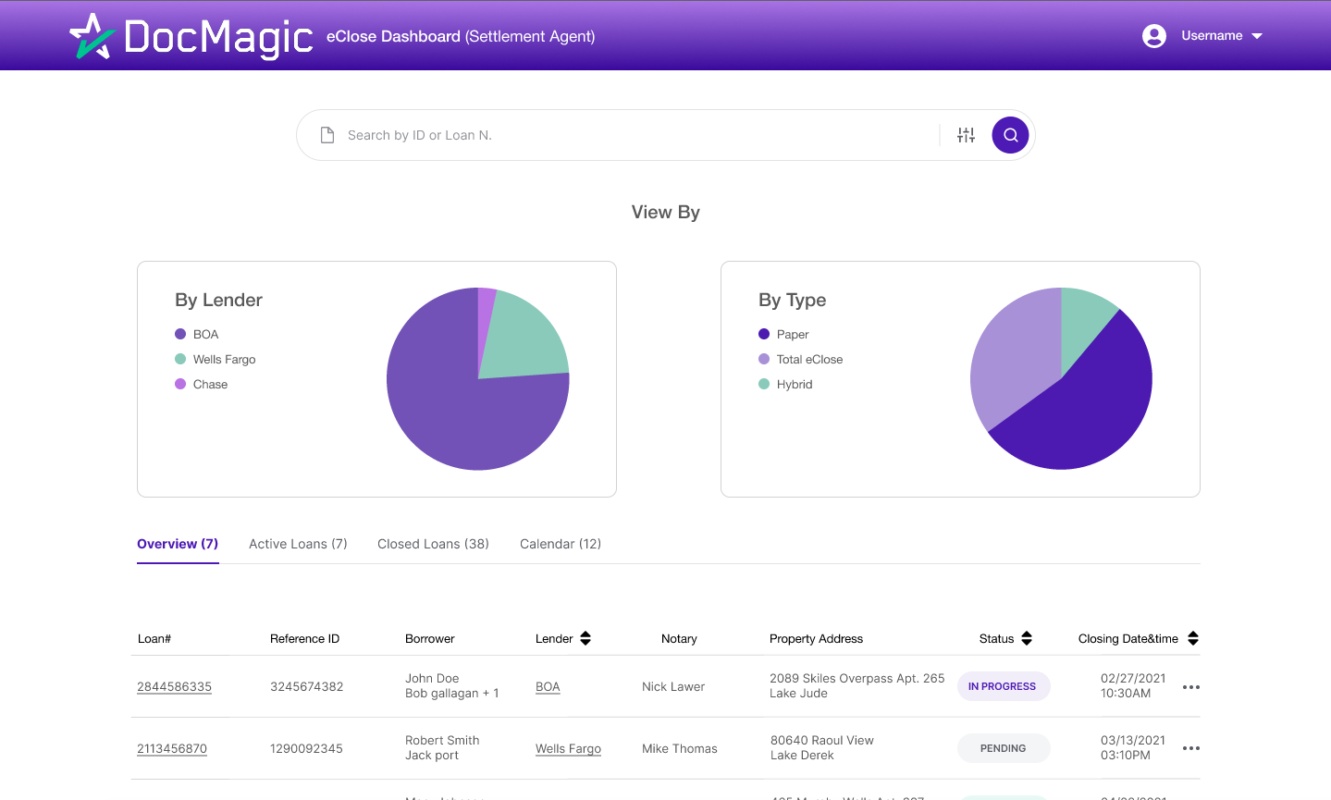Open the more options menu for loan 2113456870
The width and height of the screenshot is (1331, 800).
[x=1191, y=748]
